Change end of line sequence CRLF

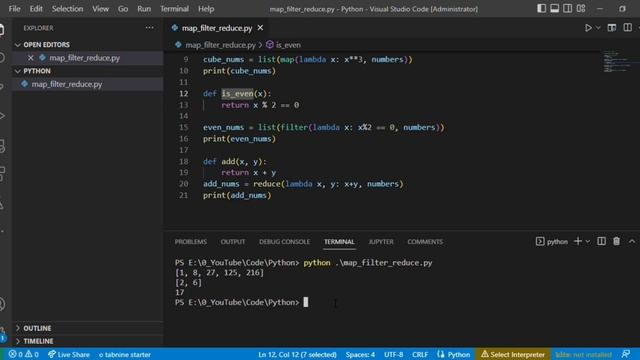(x=420, y=354)
